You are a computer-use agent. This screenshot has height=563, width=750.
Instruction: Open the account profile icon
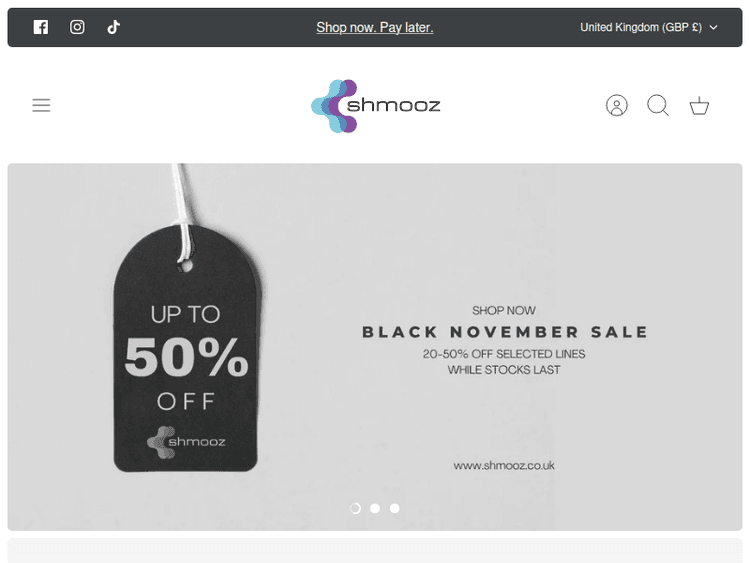[x=617, y=105]
